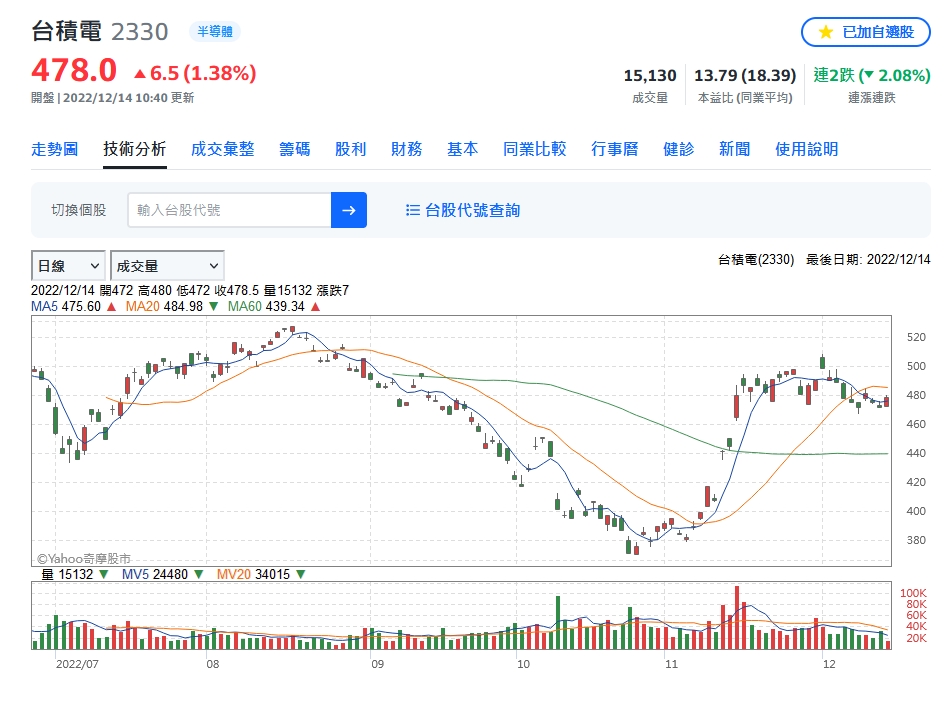Click the 100K volume axis label
Image resolution: width=949 pixels, height=709 pixels.
(x=913, y=593)
